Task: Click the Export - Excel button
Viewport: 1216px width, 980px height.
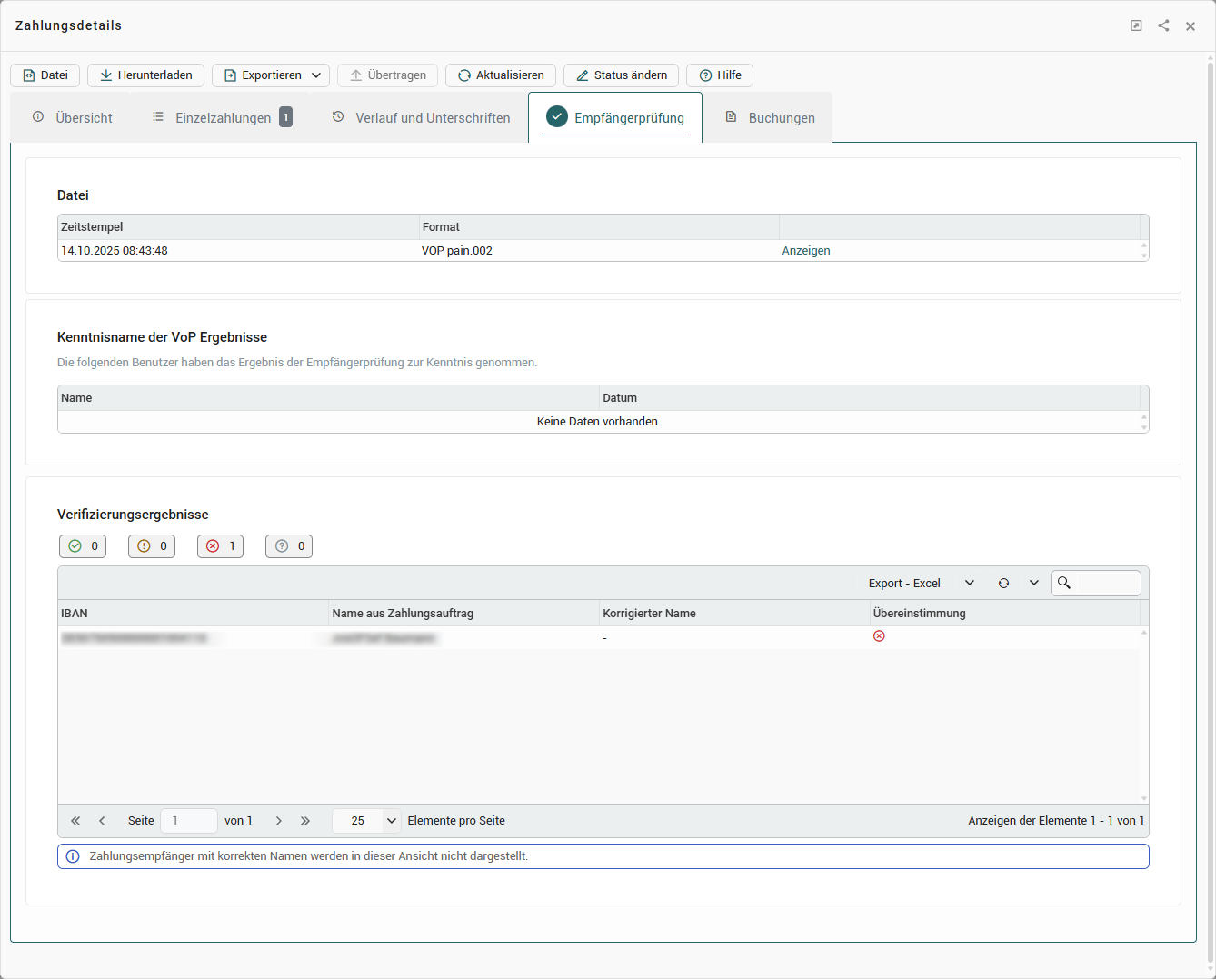Action: point(904,584)
